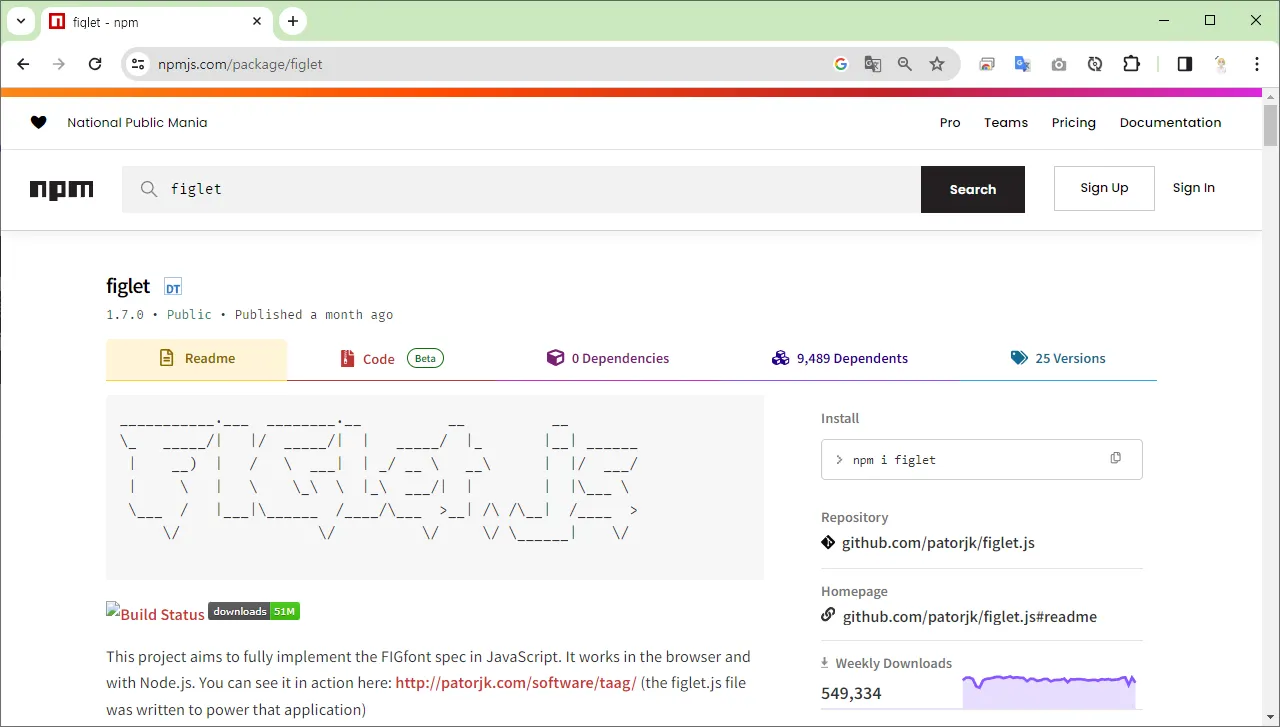Click the black heart icon

pyautogui.click(x=38, y=122)
